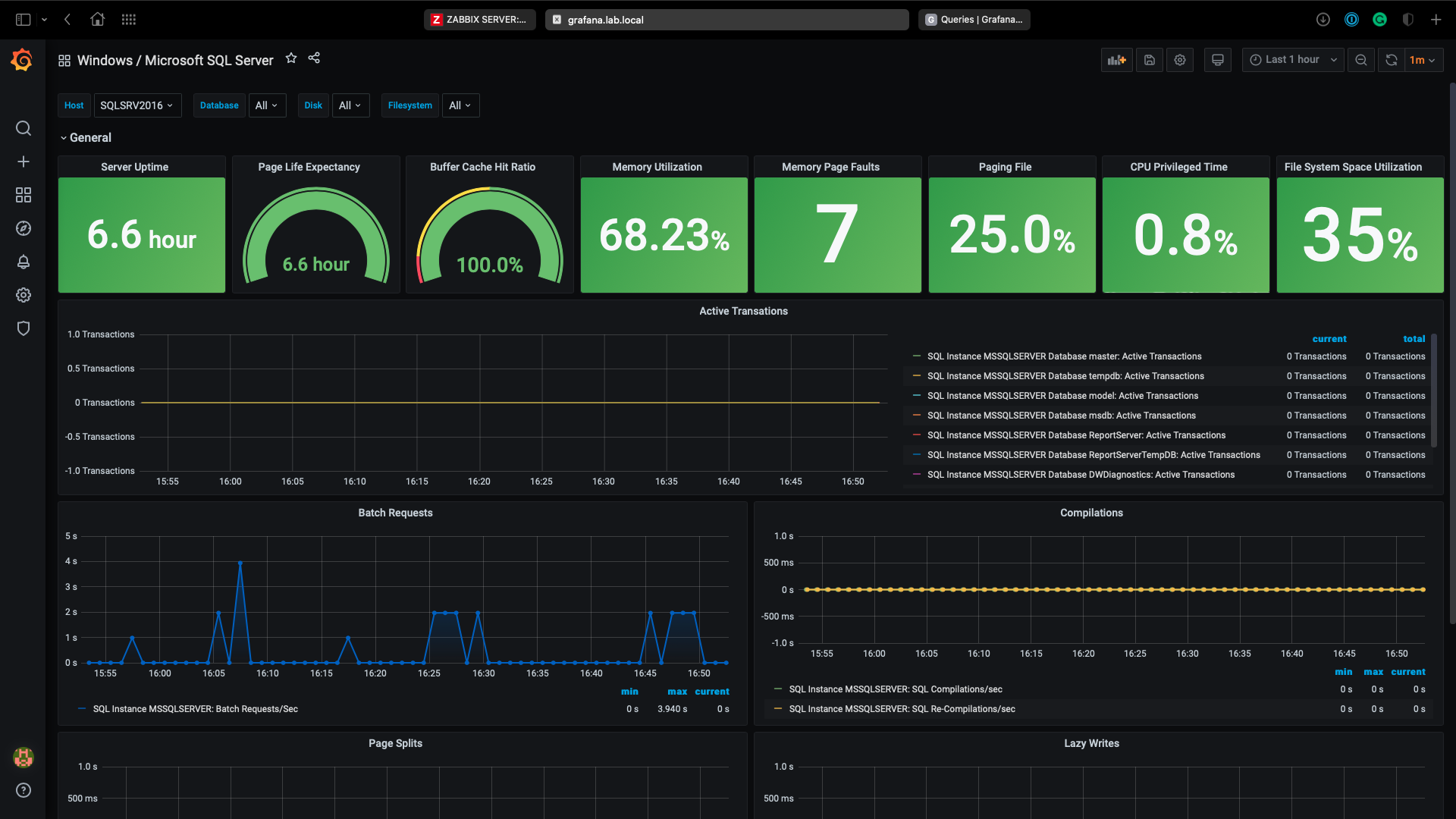1456x819 pixels.
Task: Refresh the dashboard with the refresh icon
Action: (1391, 60)
